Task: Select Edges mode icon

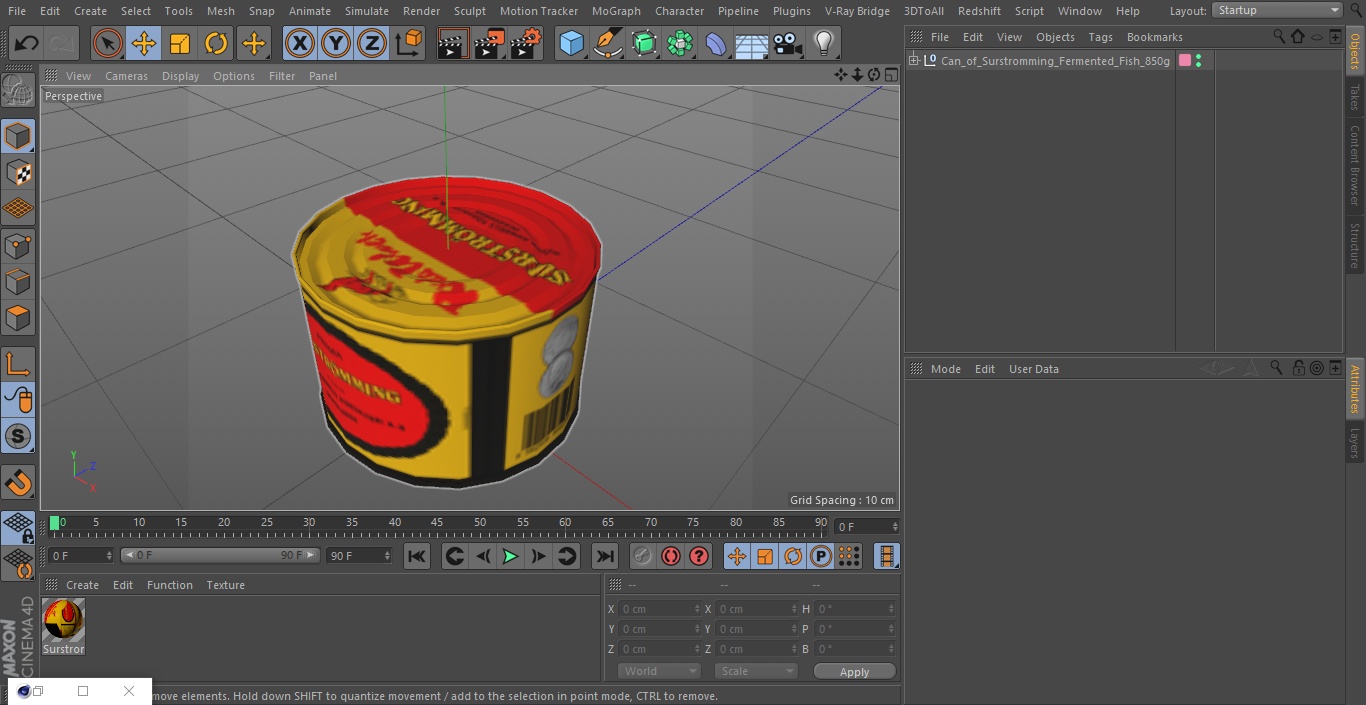Action: [x=18, y=282]
